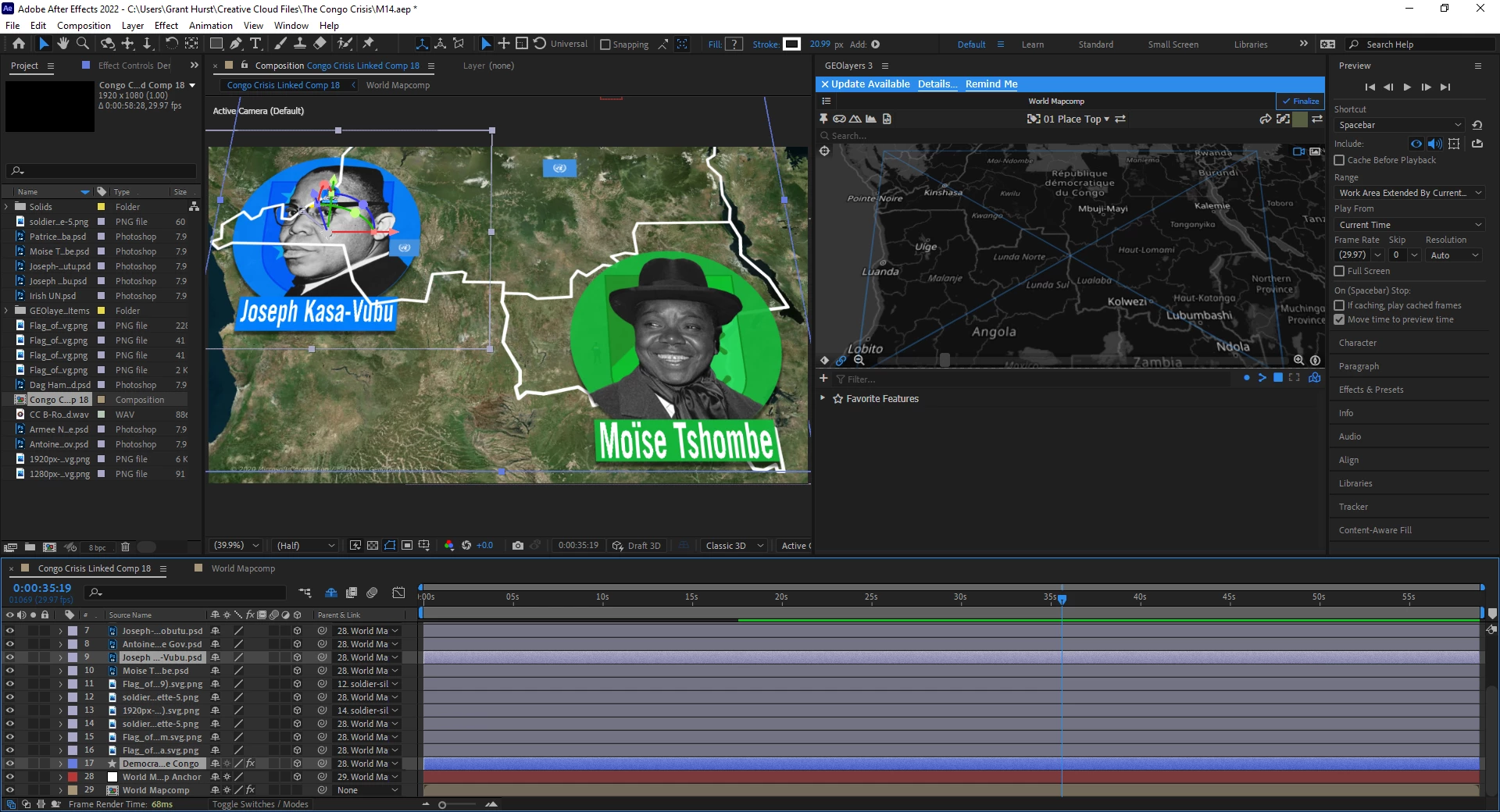Open the Range dropdown in Preview
Screen dimensions: 1500x812
click(1410, 193)
